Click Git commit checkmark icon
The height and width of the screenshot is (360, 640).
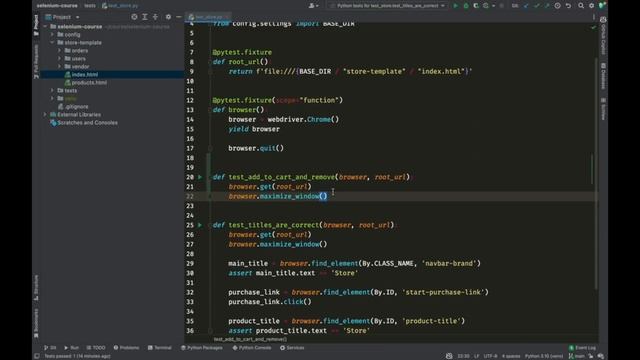536,6
